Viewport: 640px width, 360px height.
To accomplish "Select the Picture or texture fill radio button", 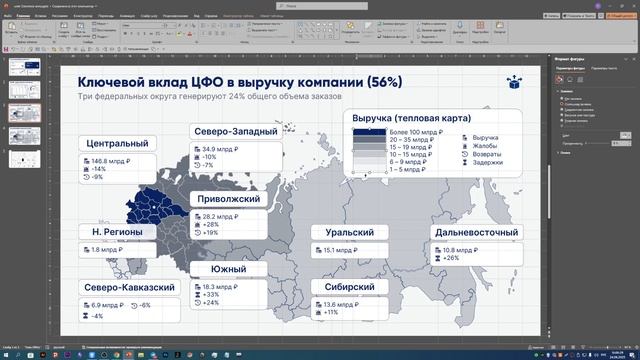I will tap(562, 115).
